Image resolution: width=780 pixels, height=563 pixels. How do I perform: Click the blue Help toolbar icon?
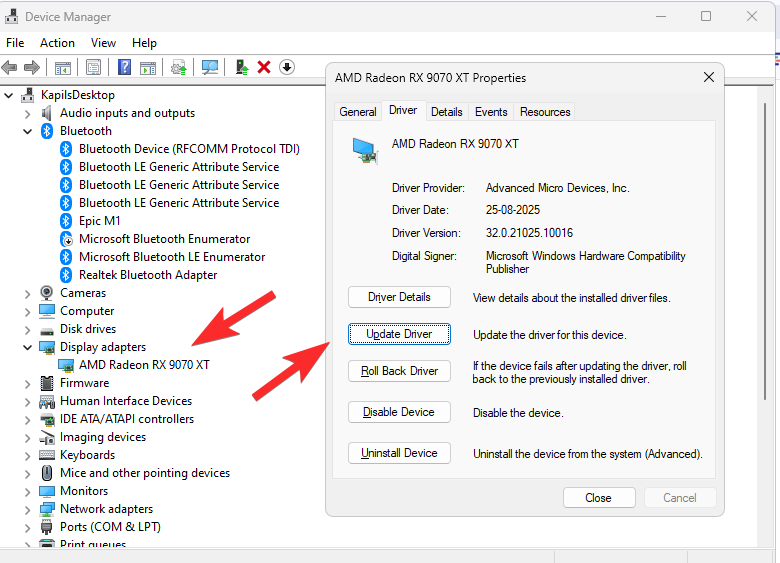pyautogui.click(x=124, y=67)
